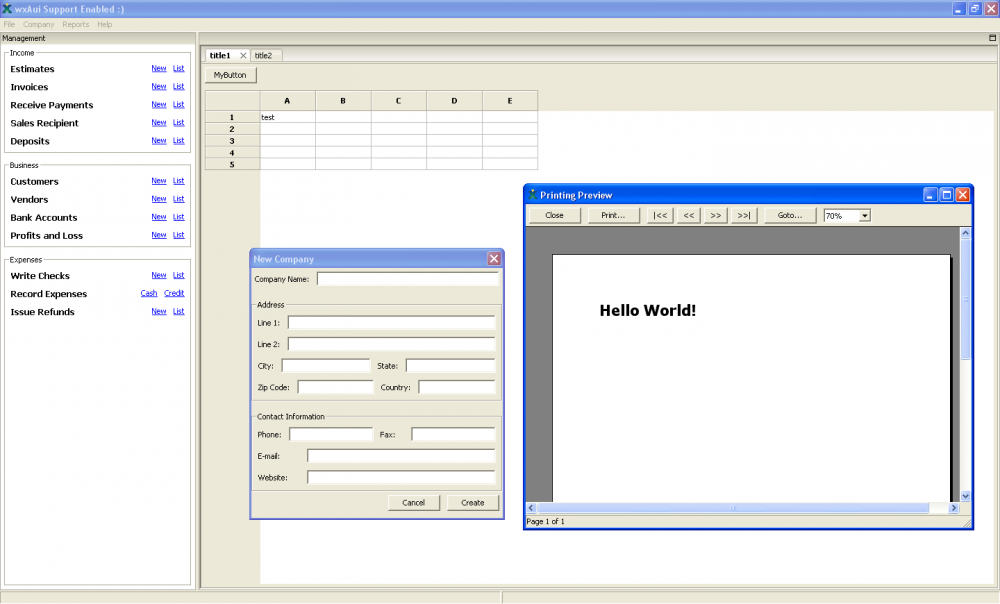Click the scroll-up arrow in Printing Preview
Image resolution: width=1000 pixels, height=604 pixels.
965,233
